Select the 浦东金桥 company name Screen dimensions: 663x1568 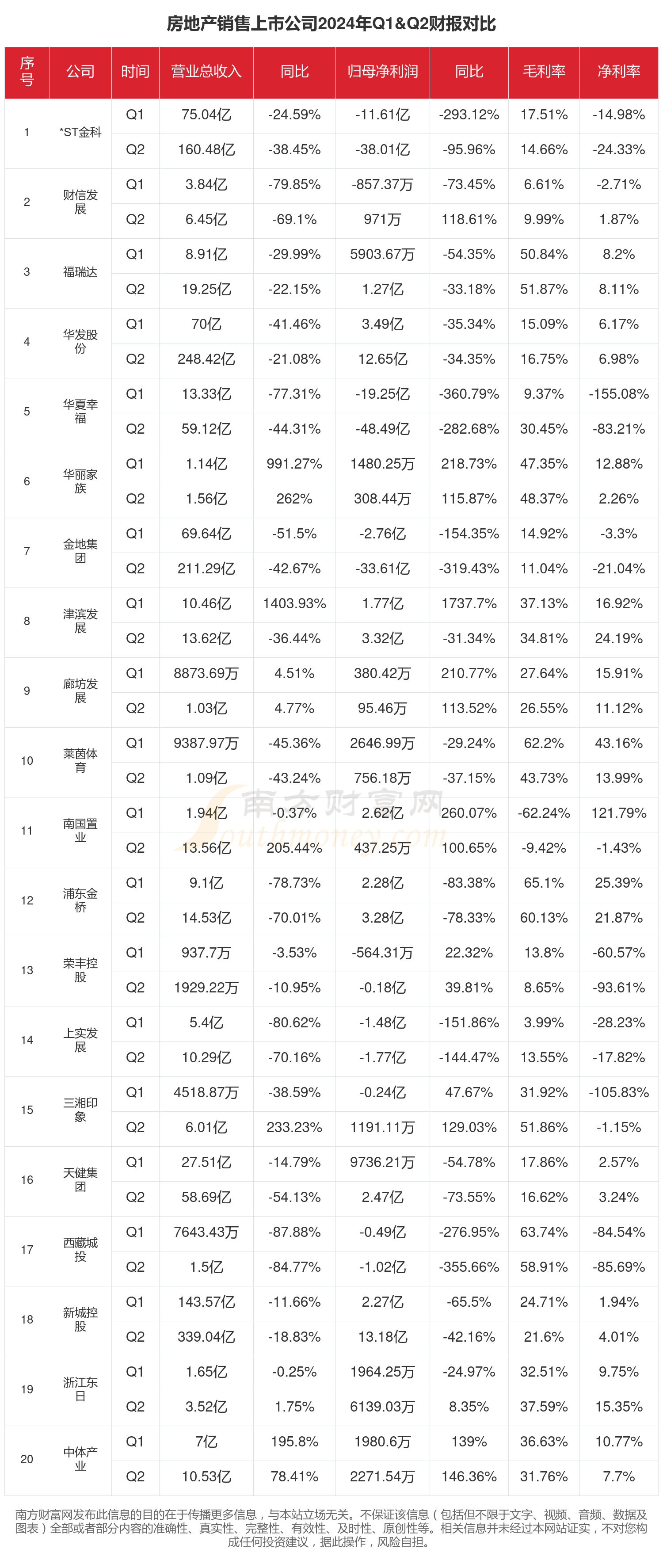(80, 900)
